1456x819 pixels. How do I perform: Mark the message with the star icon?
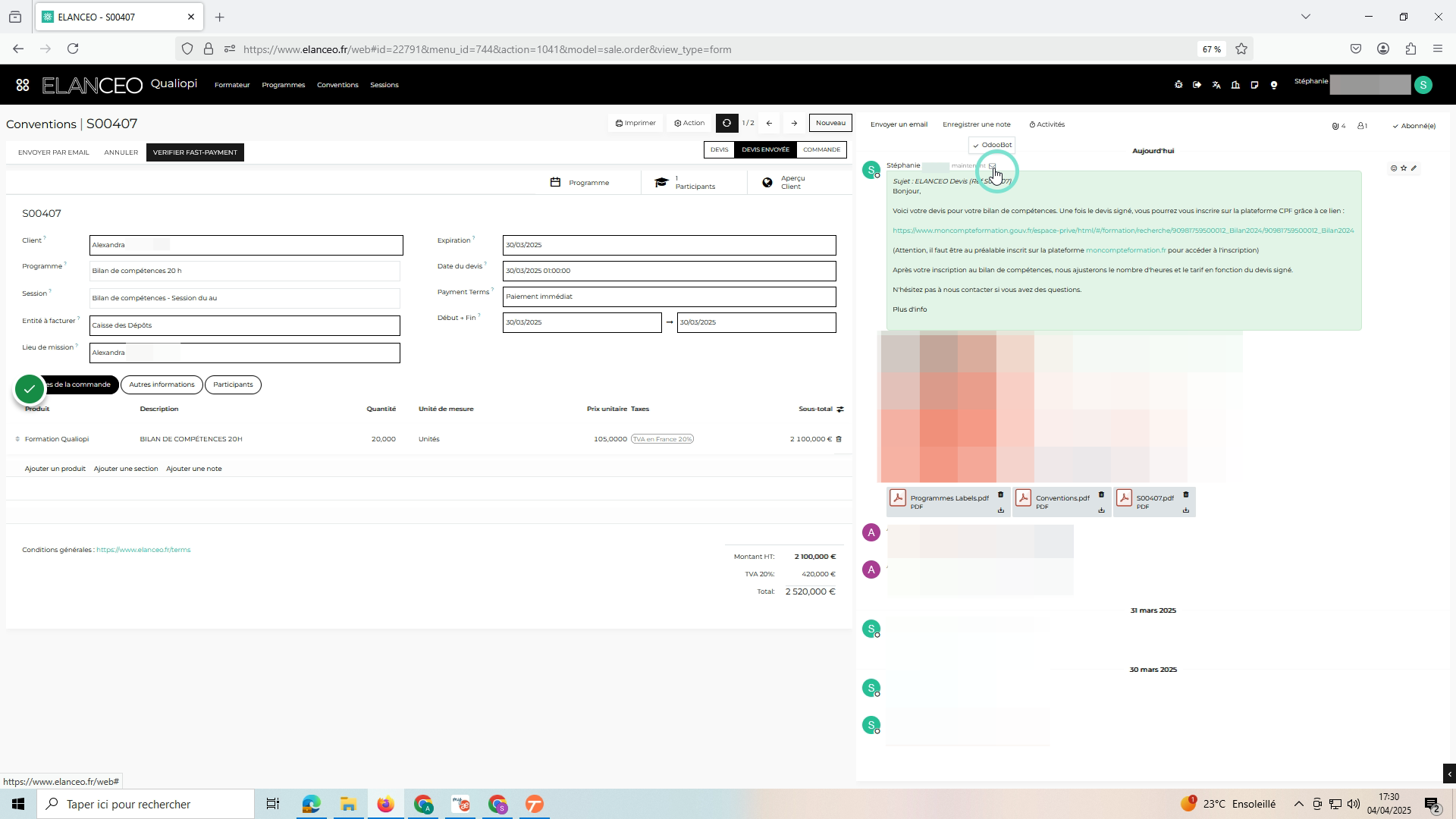point(1404,168)
